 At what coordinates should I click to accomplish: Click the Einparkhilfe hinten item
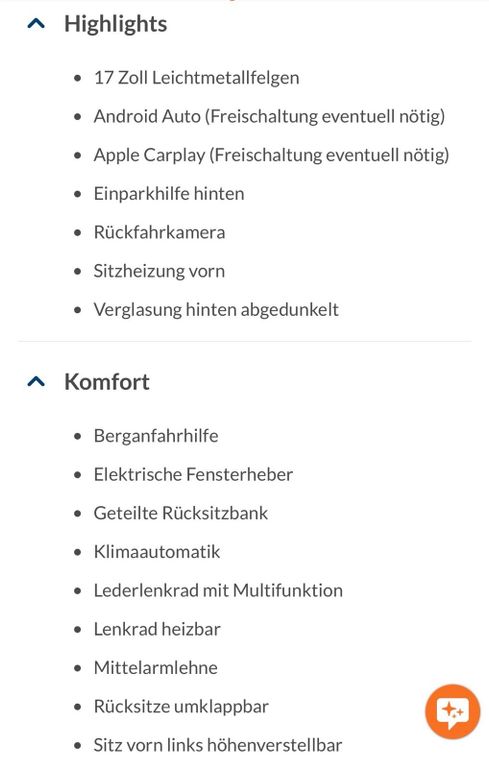click(169, 193)
